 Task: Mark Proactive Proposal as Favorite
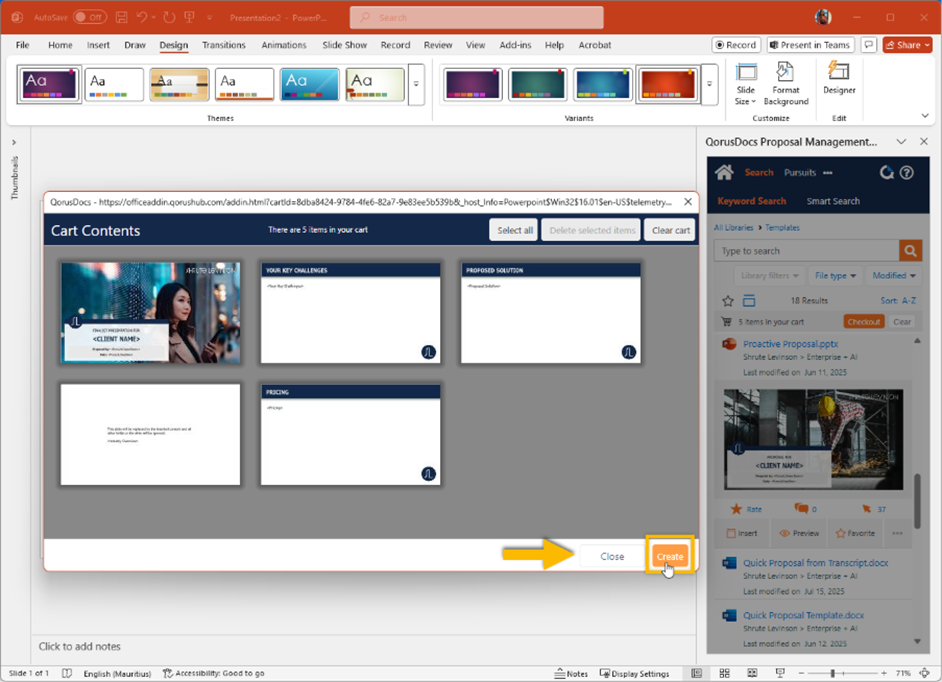(855, 533)
